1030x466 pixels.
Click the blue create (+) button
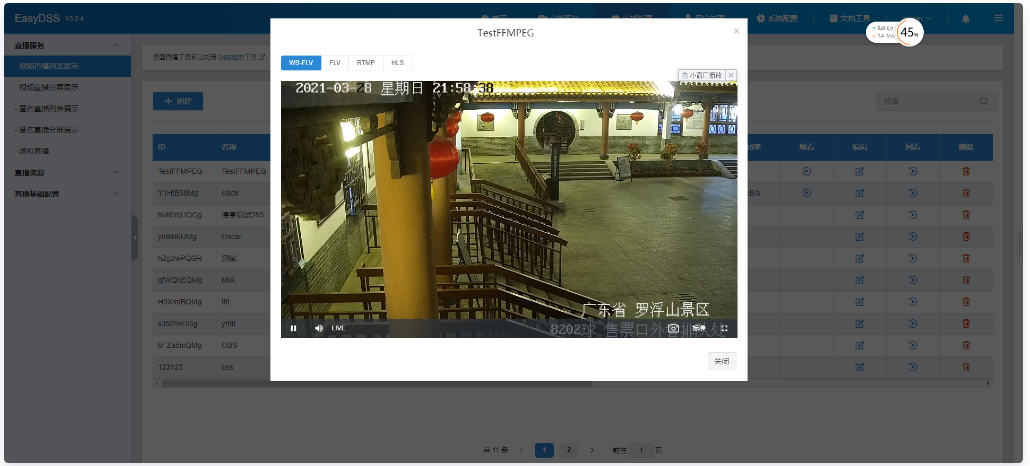(x=178, y=101)
